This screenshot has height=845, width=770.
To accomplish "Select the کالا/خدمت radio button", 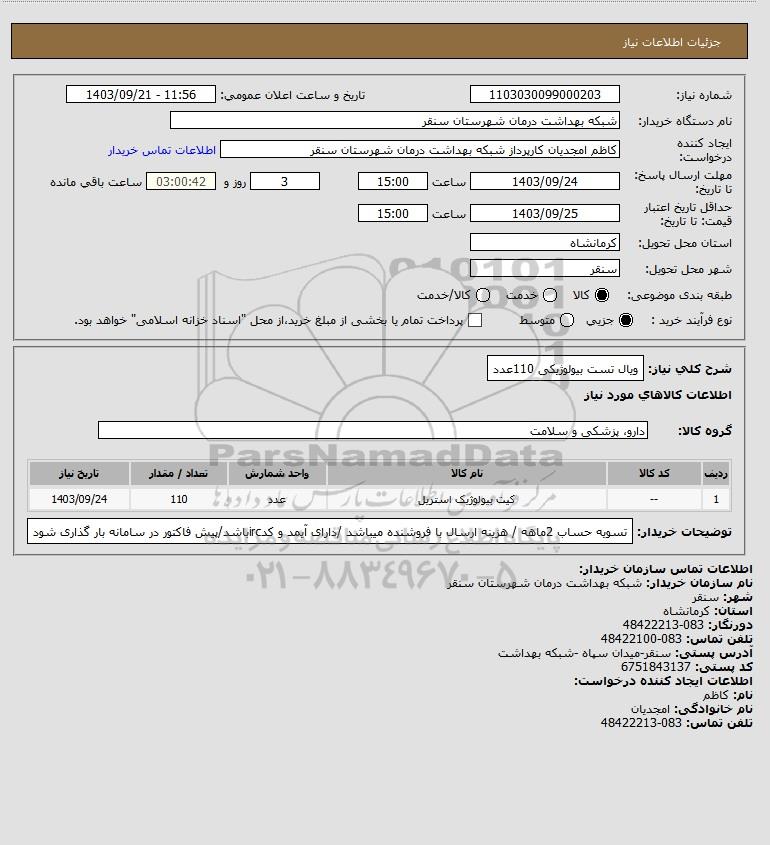I will (483, 295).
